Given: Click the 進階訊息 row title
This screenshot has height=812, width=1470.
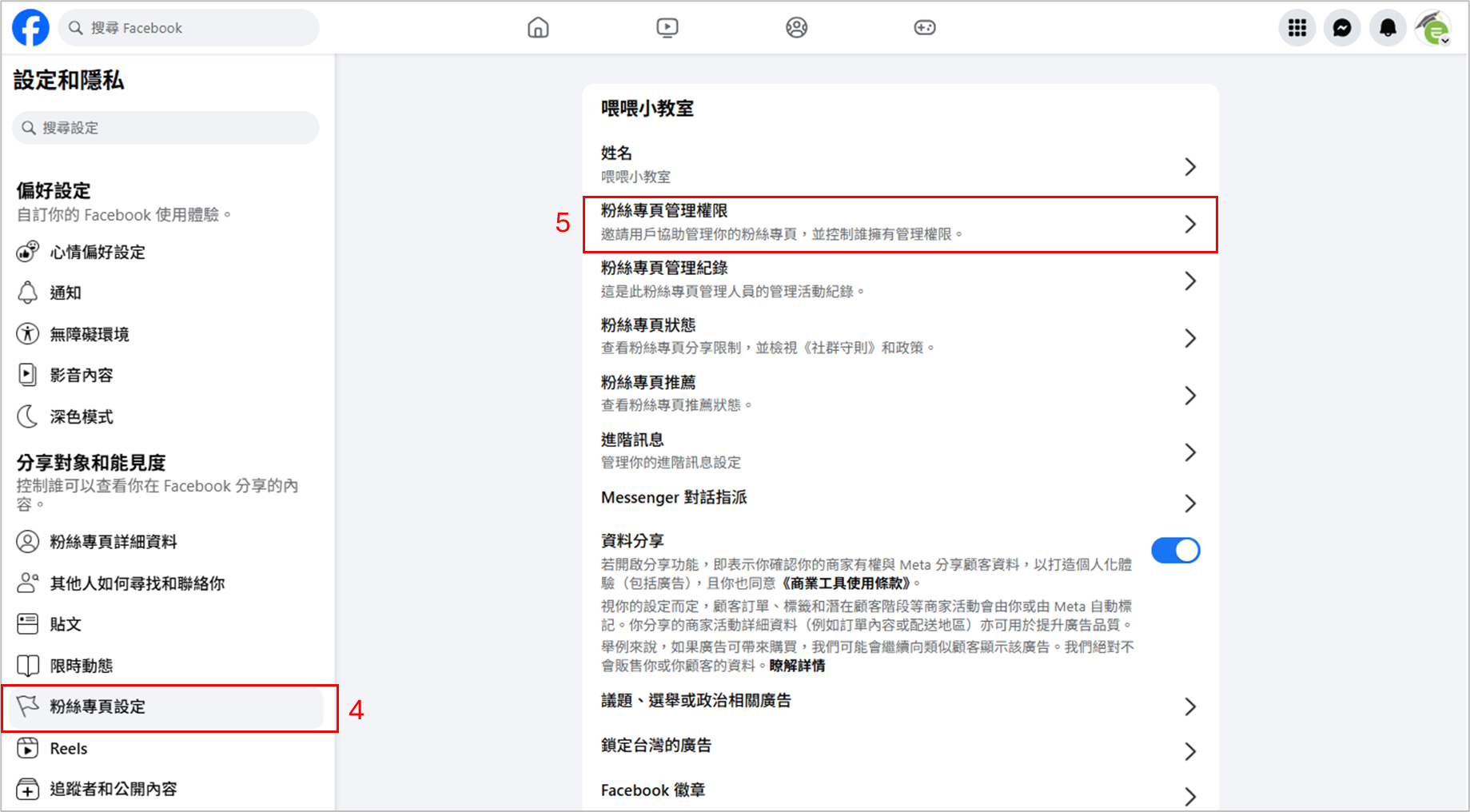Looking at the screenshot, I should [632, 440].
